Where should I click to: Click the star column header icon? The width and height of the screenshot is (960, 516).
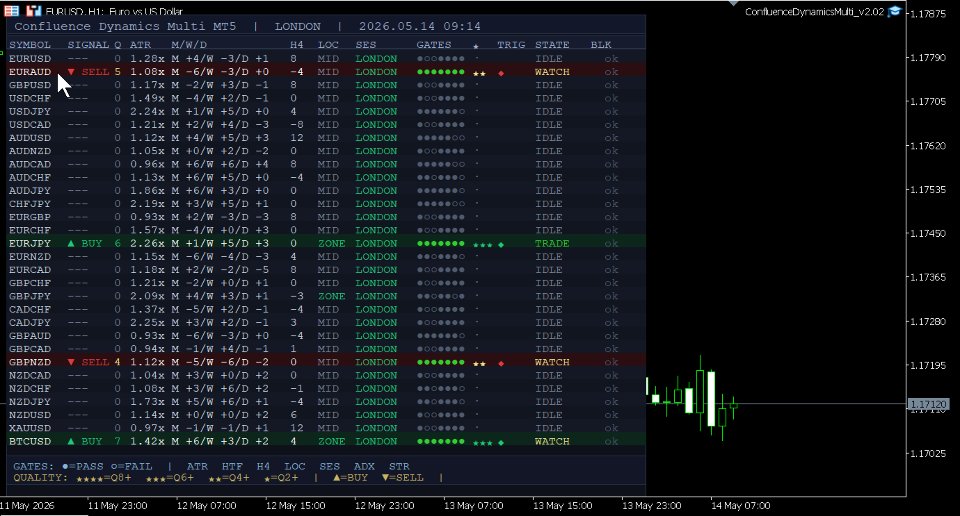click(x=476, y=46)
